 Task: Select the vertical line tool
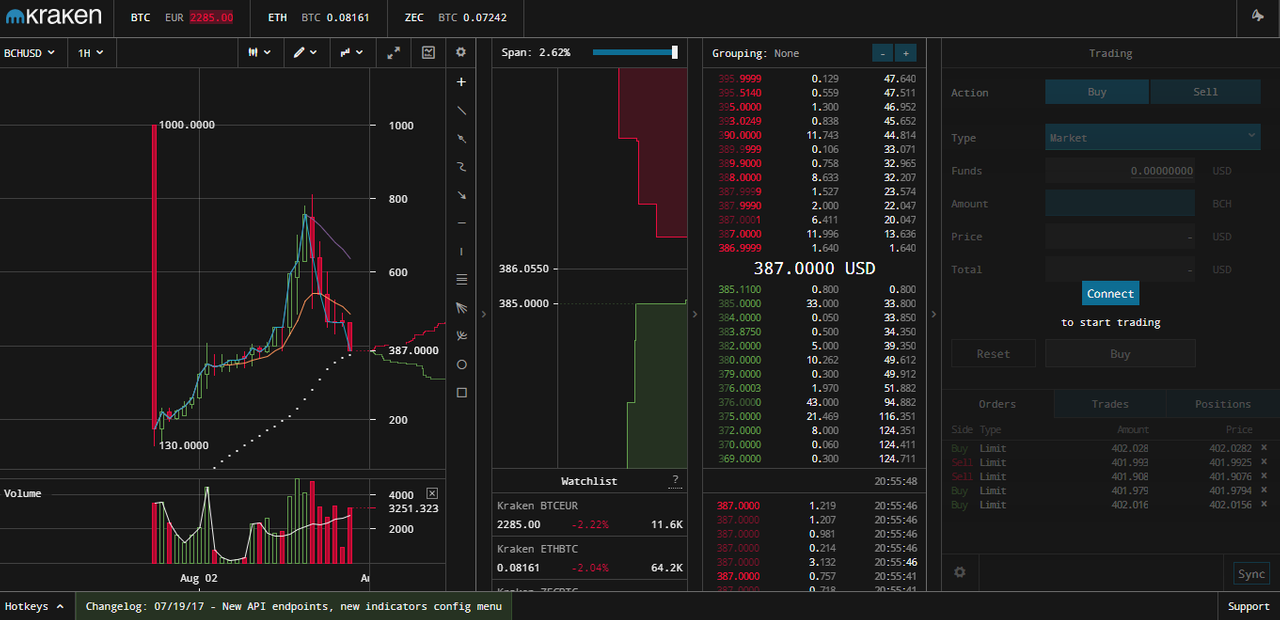coord(461,251)
